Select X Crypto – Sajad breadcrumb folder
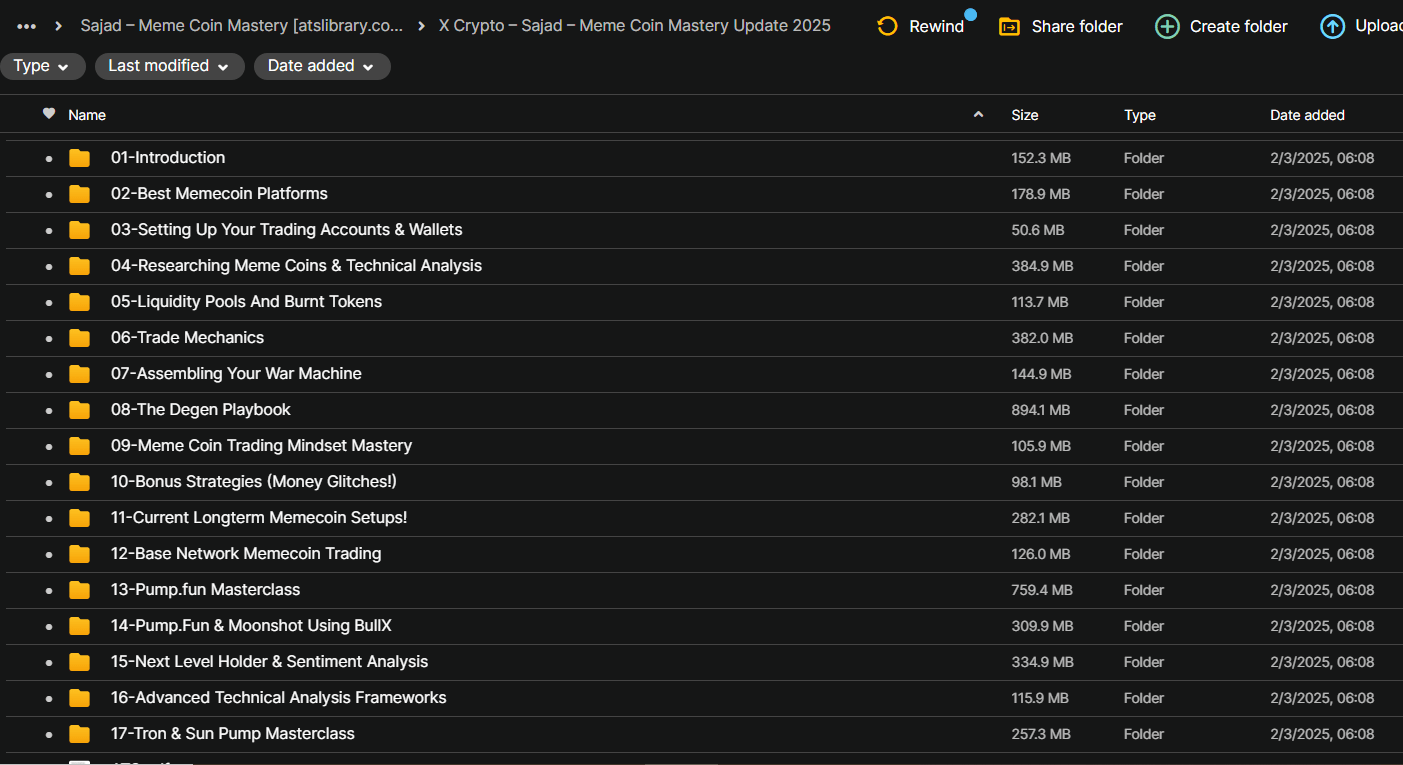Screen dimensions: 1403x765 point(634,26)
